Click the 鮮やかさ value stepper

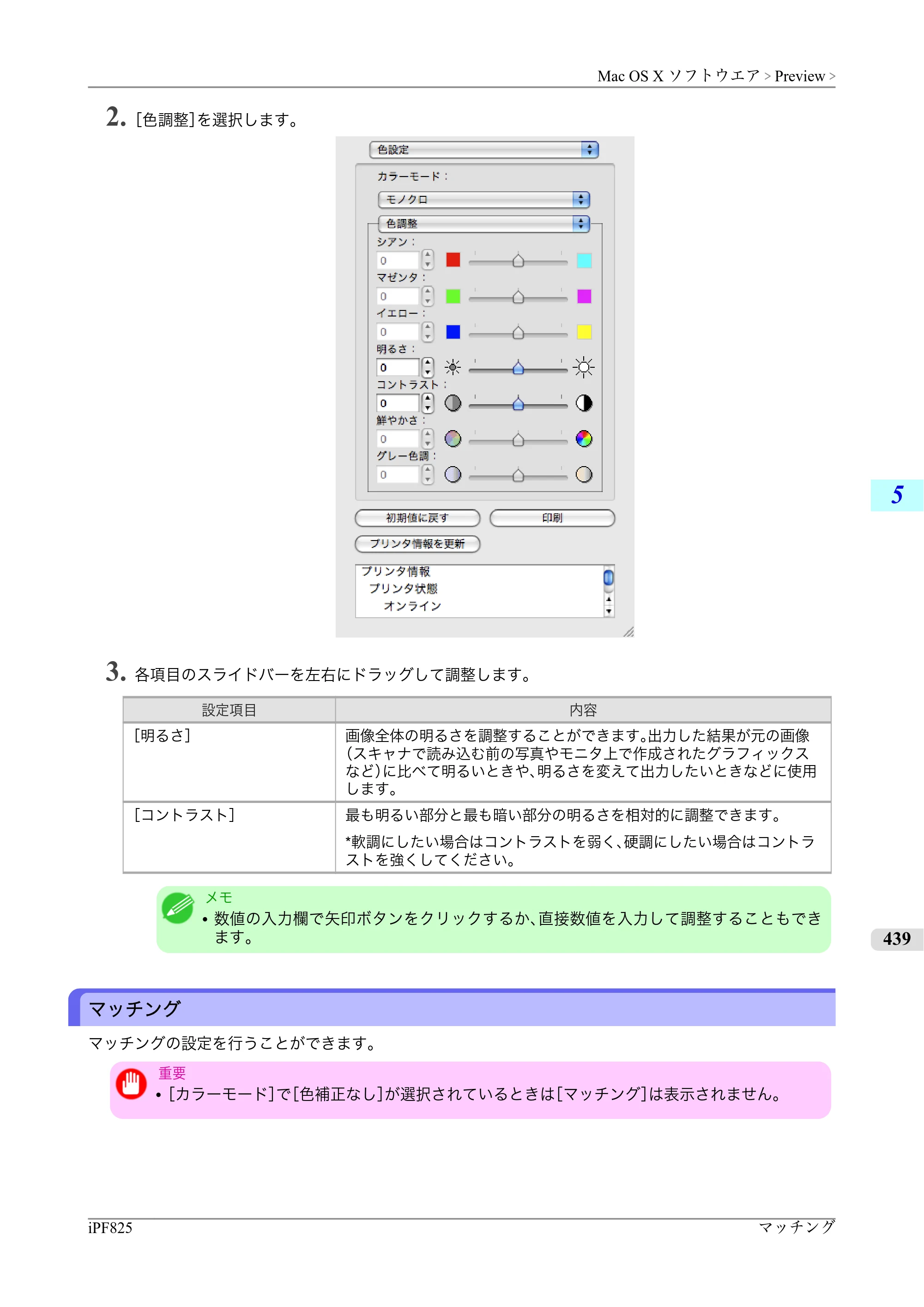[428, 439]
